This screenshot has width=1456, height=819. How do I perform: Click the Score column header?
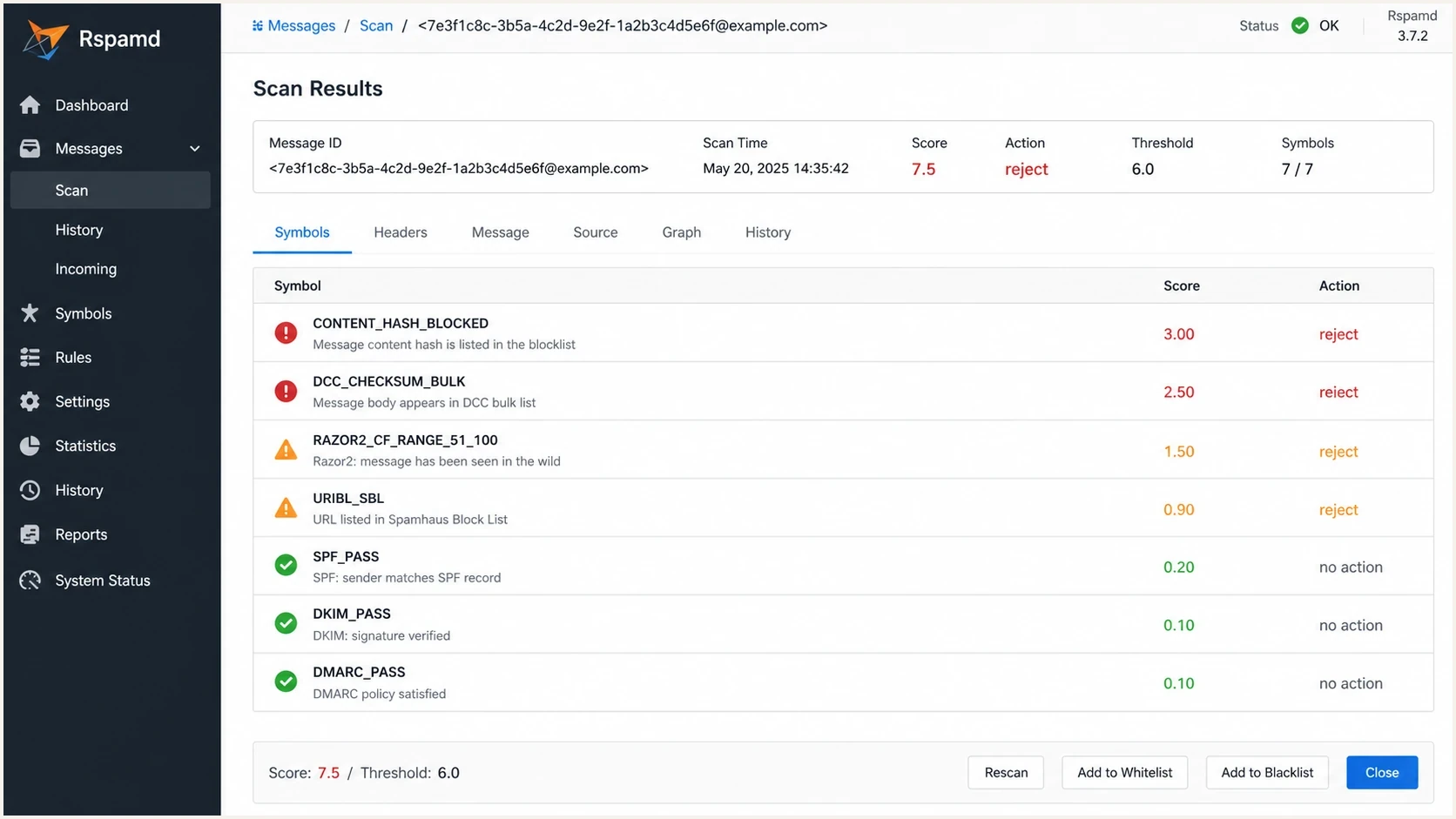coord(1182,285)
